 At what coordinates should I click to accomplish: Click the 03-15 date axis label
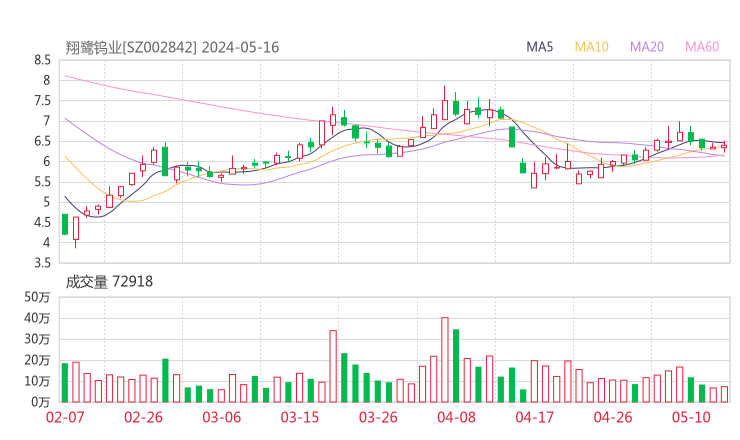coord(300,417)
